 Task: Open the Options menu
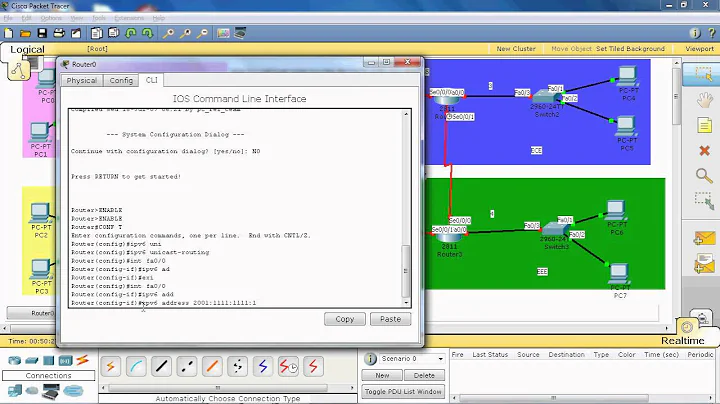[51, 18]
